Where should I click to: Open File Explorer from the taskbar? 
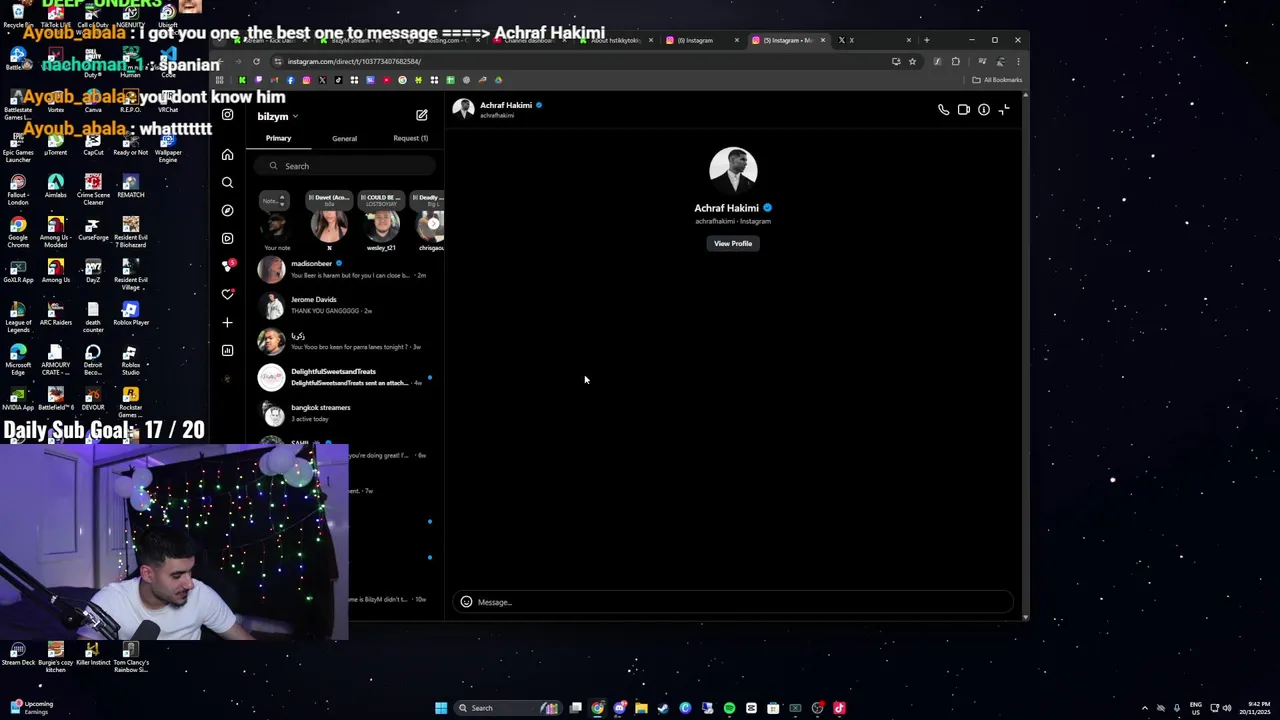point(641,708)
